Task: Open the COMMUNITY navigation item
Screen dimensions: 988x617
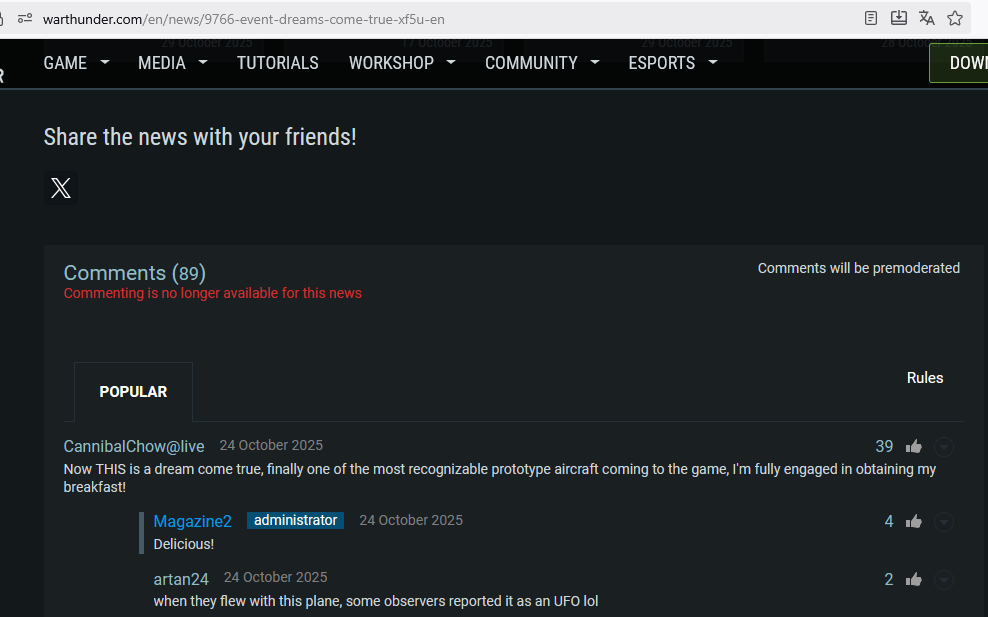Action: tap(531, 63)
